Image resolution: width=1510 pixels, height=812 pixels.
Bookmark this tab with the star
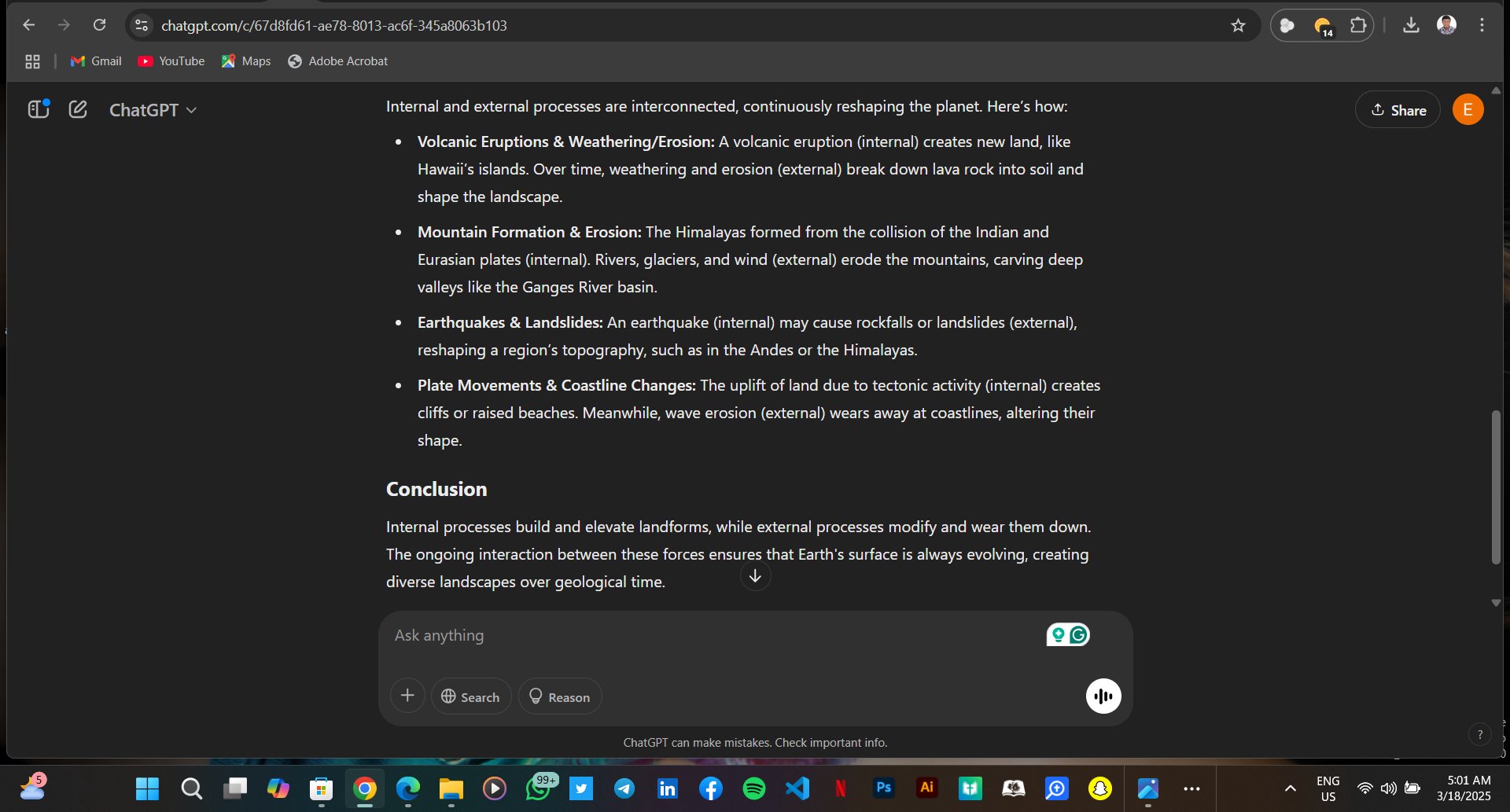(x=1238, y=26)
